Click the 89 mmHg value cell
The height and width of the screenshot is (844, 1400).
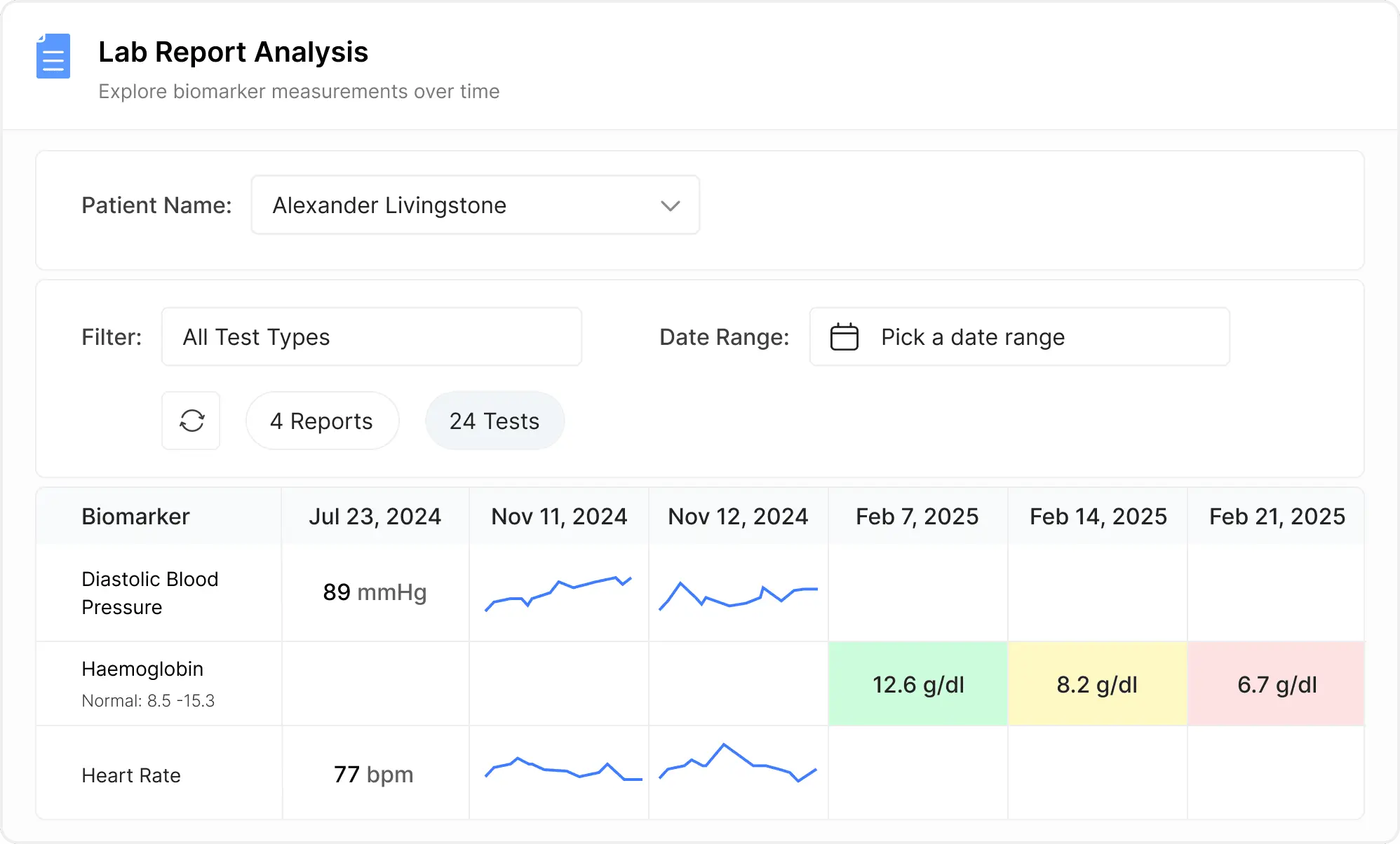click(375, 592)
